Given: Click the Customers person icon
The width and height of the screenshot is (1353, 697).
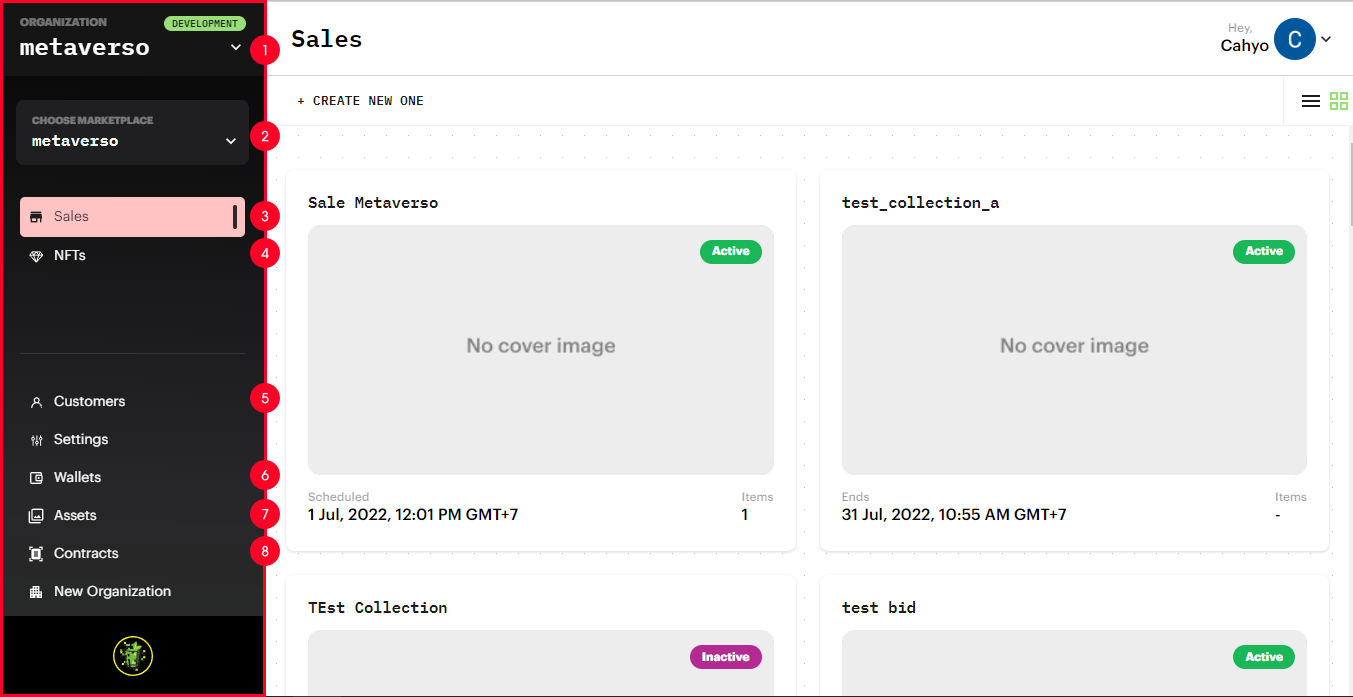Looking at the screenshot, I should (36, 402).
